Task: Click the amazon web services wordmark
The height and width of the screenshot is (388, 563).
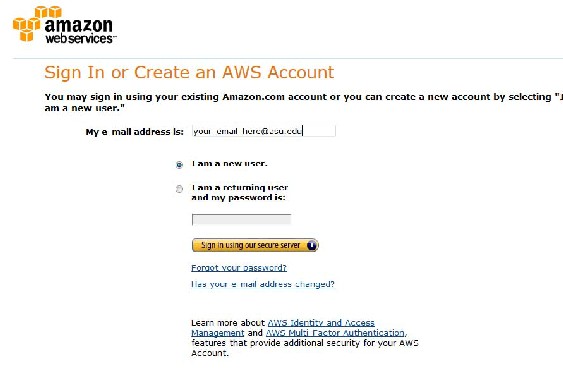Action: (x=79, y=31)
